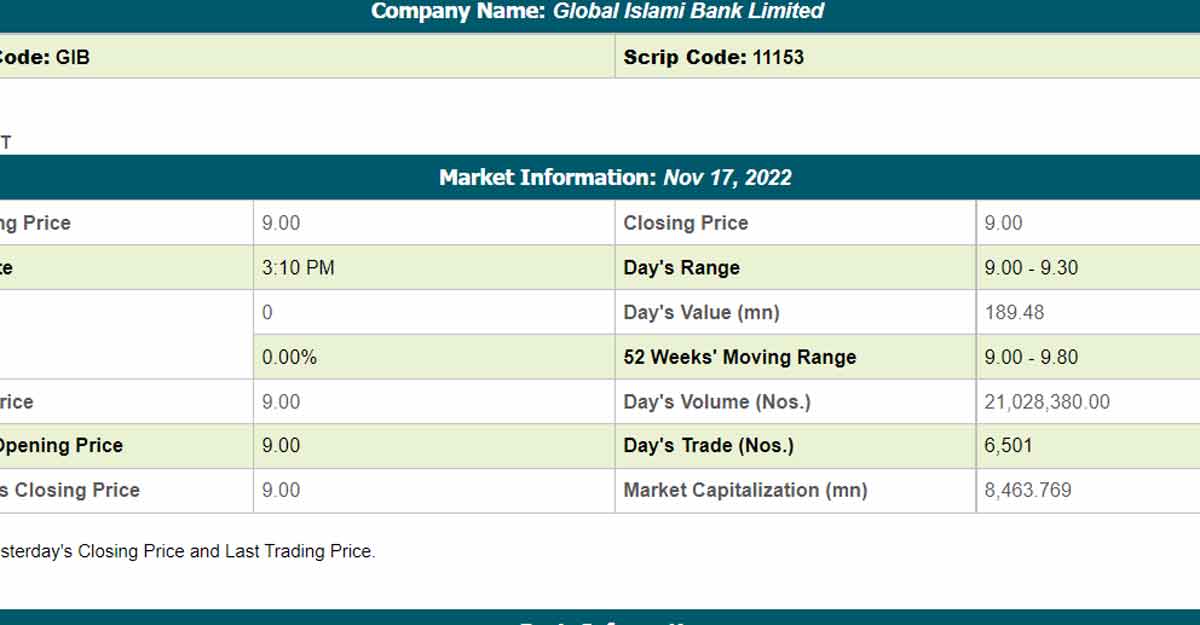The width and height of the screenshot is (1200, 625).
Task: Click the Day's Trade (Nos.) label
Action: tap(708, 446)
